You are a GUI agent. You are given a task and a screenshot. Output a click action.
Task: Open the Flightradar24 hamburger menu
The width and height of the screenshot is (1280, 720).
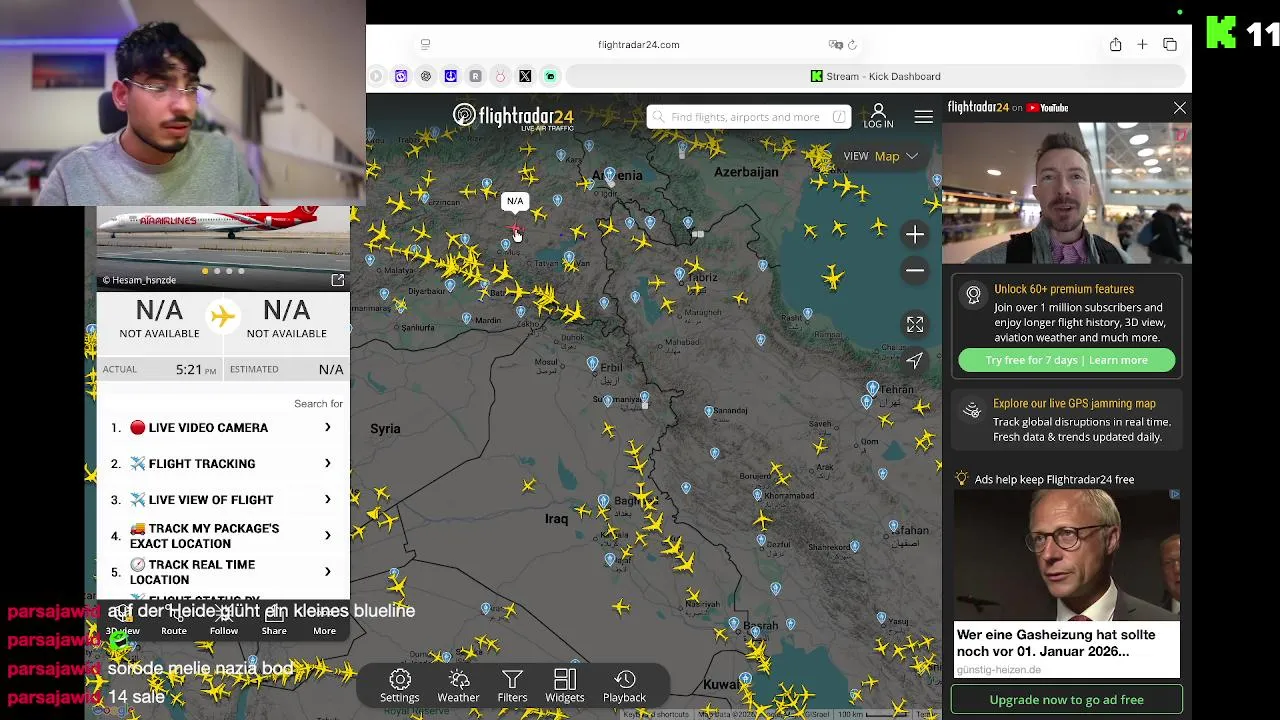[x=923, y=117]
